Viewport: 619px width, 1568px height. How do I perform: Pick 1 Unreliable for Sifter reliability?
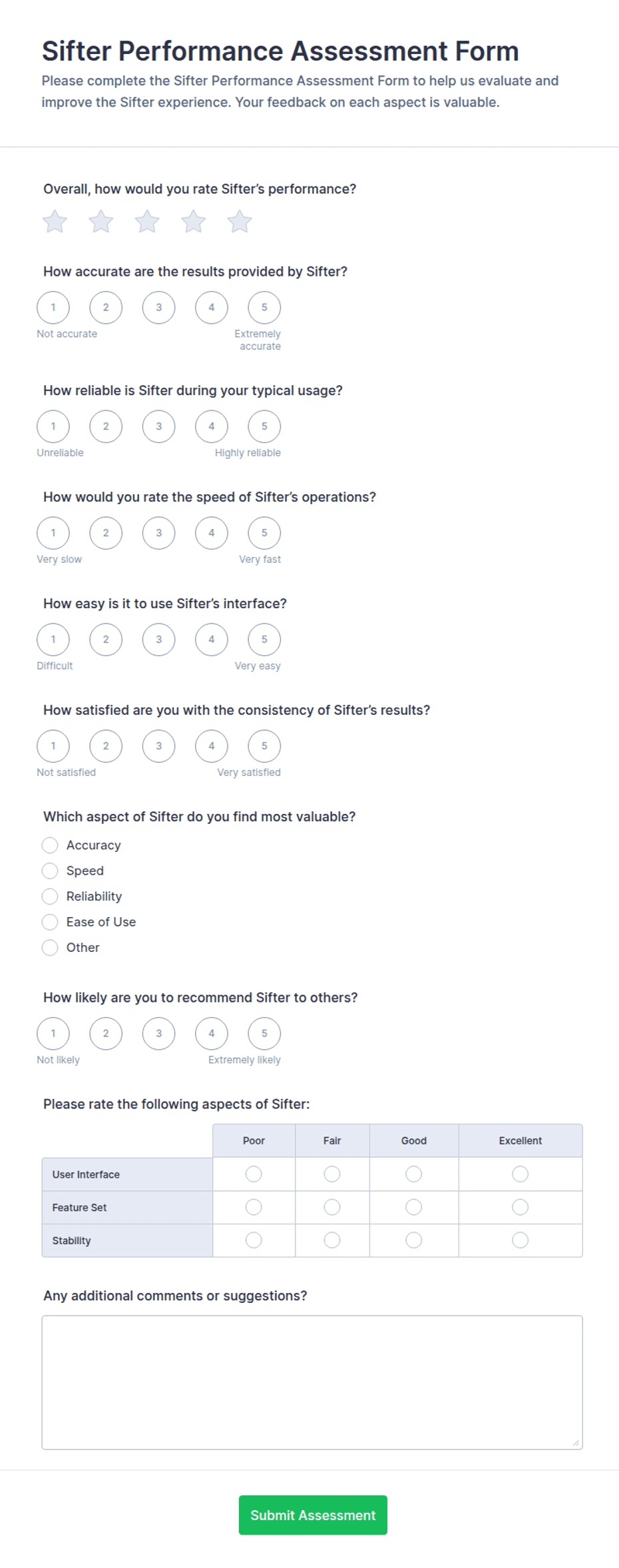(53, 426)
